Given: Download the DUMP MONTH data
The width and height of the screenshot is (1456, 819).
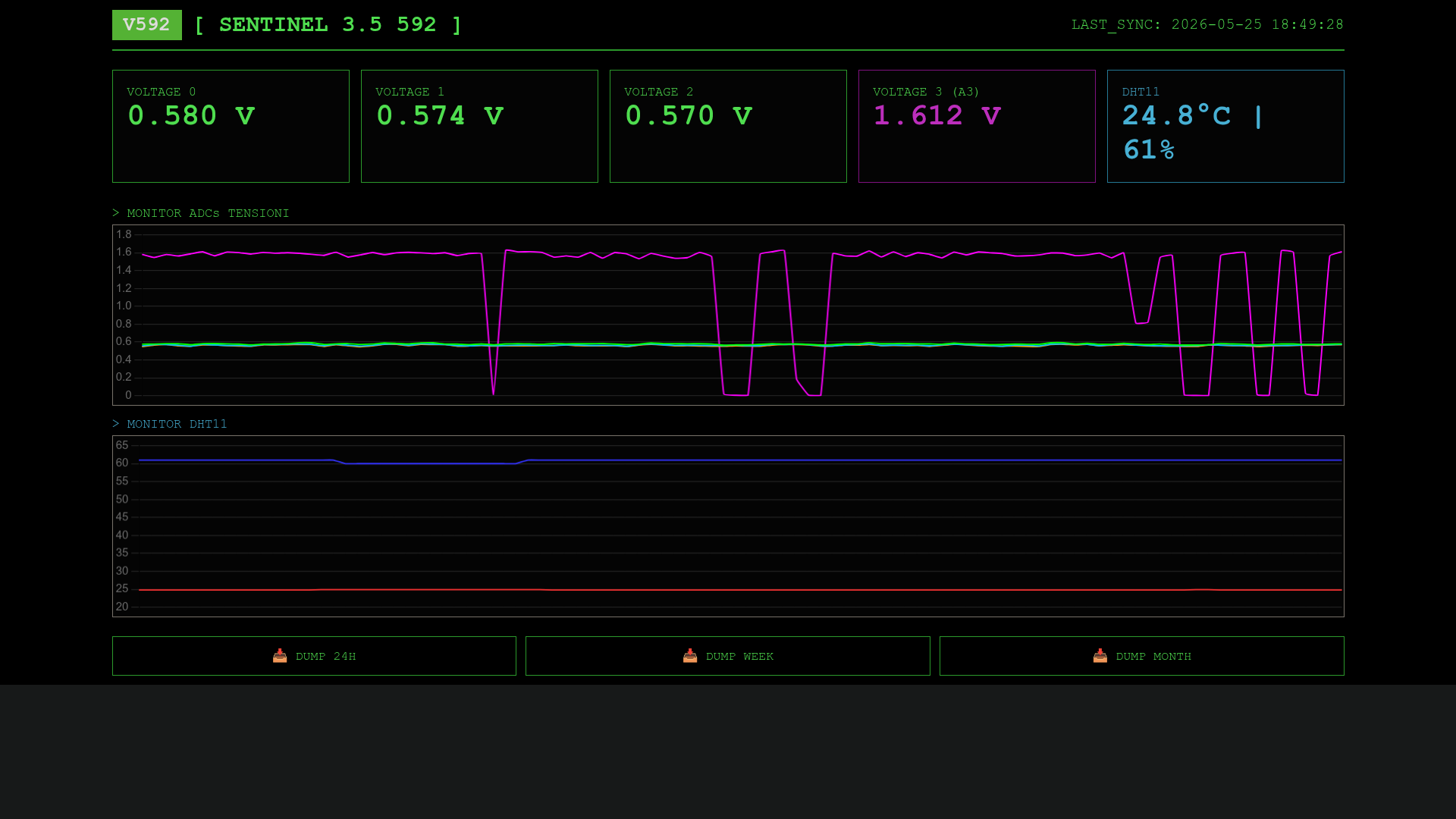Looking at the screenshot, I should pos(1142,656).
